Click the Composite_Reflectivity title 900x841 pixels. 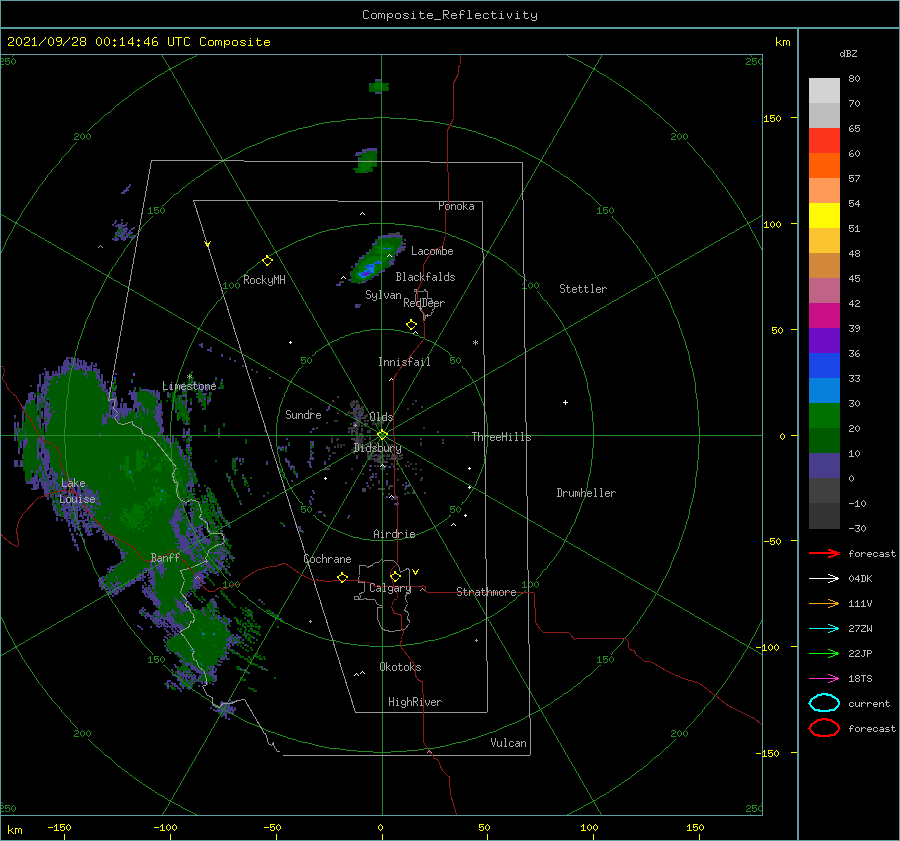coord(450,15)
